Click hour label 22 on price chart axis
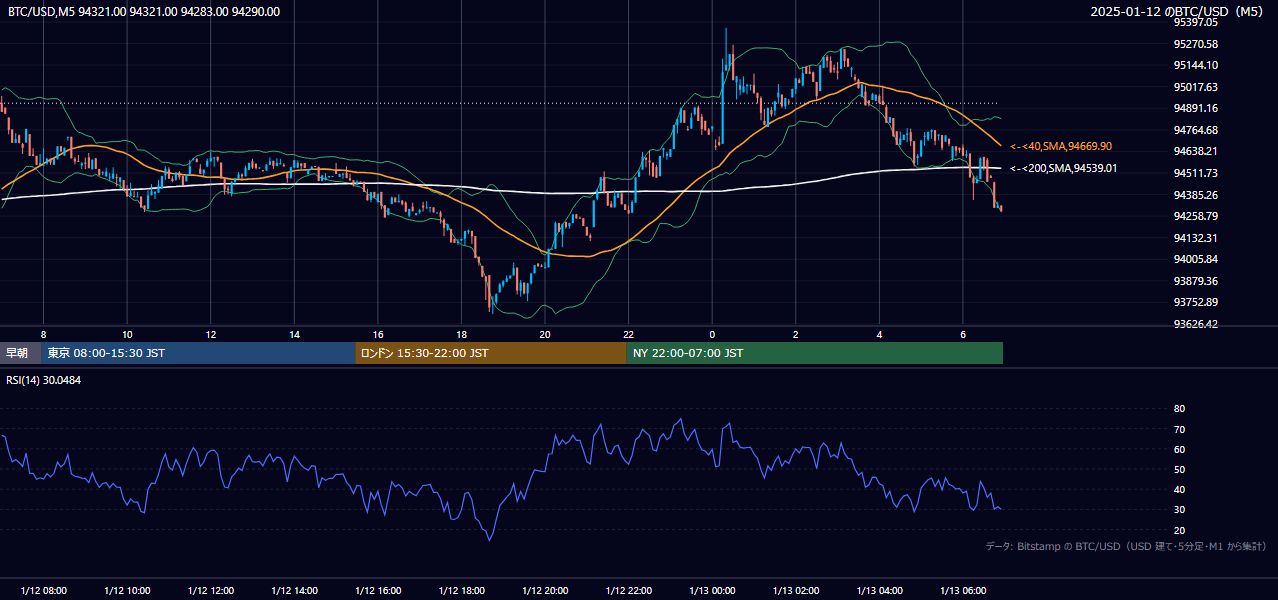 point(628,334)
